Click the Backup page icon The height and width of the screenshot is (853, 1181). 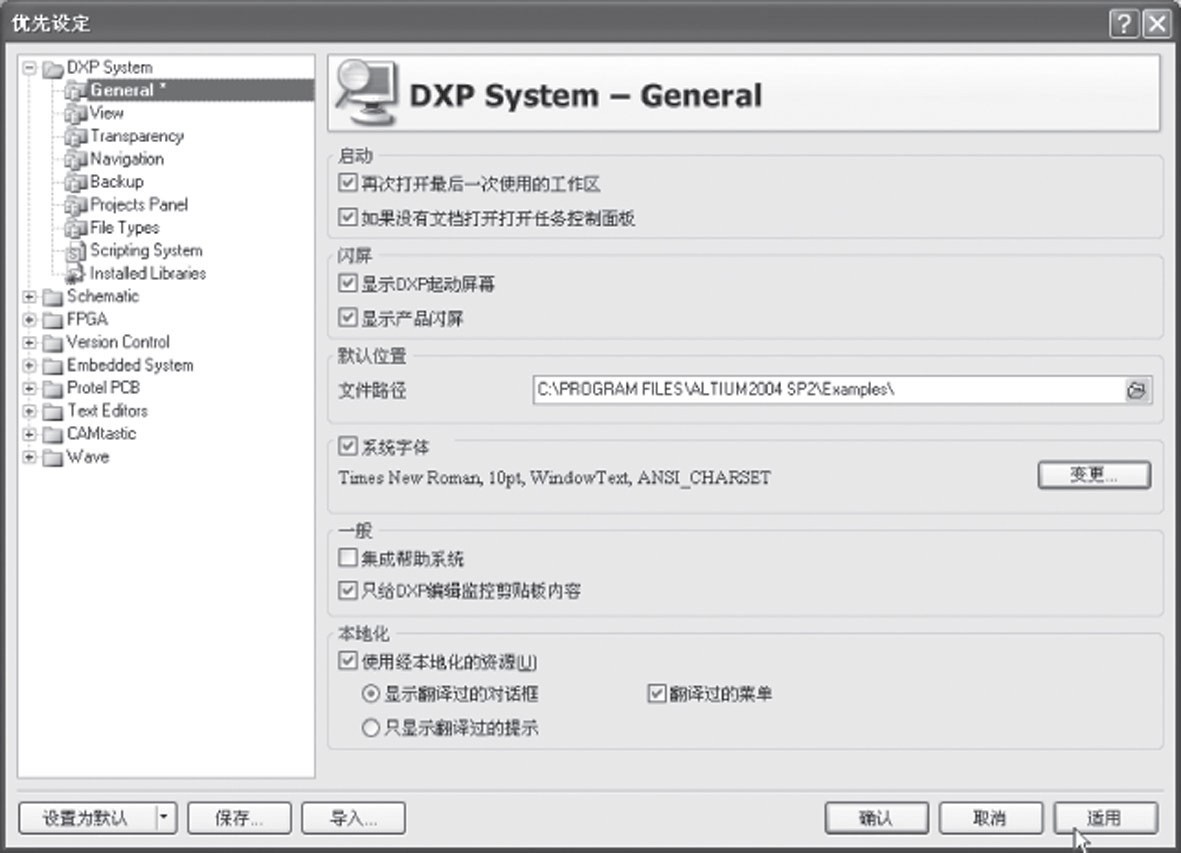76,182
